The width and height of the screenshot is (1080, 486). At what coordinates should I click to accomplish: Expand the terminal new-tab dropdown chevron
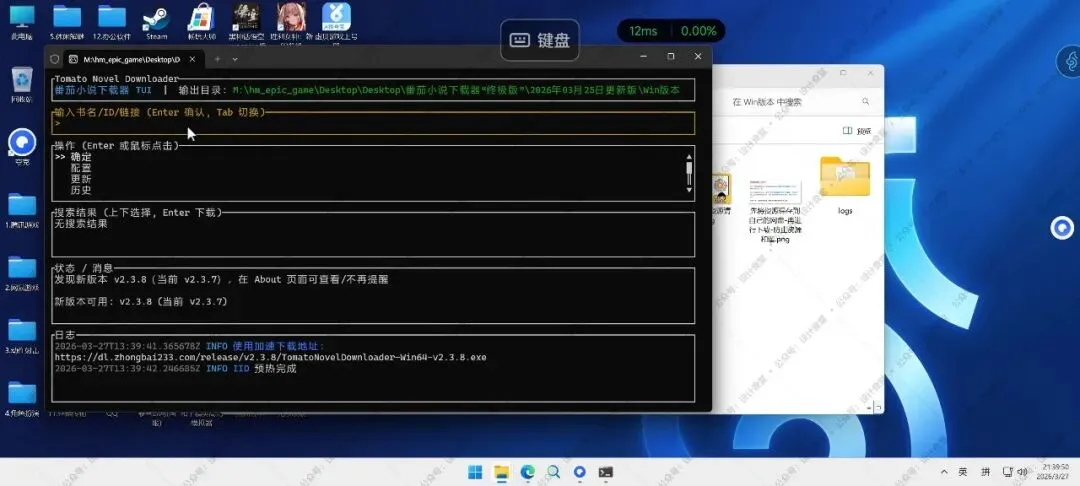pos(235,59)
